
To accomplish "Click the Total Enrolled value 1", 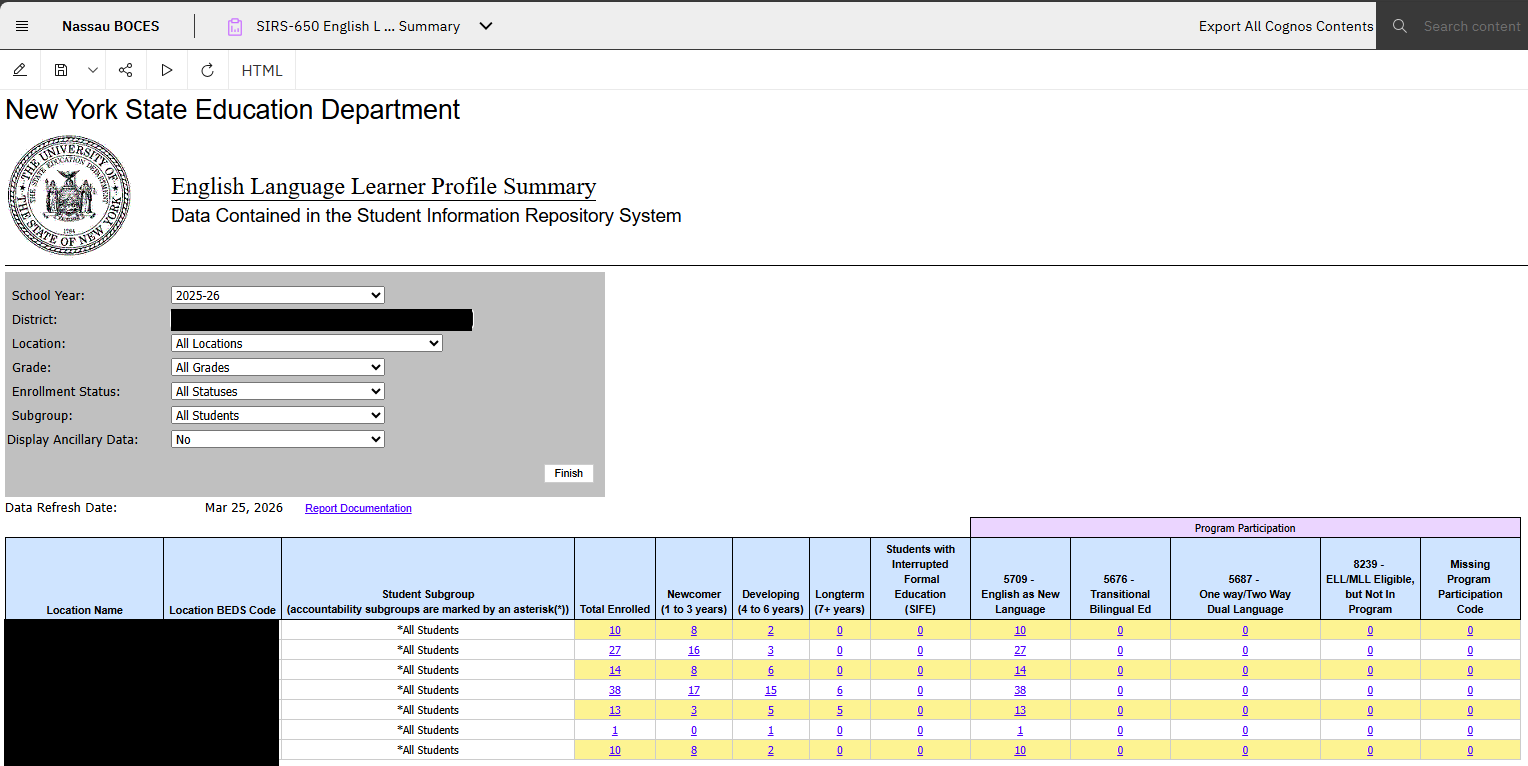I will click(614, 730).
